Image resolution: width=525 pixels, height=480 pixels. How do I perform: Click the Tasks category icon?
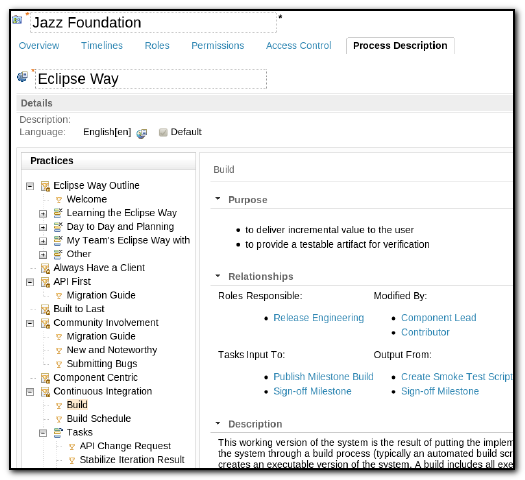[58, 432]
